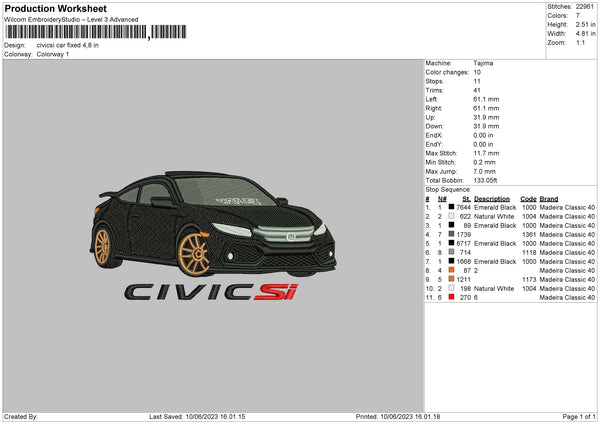The image size is (600, 424).
Task: Select the EndY value 0.00 in
Action: coord(483,144)
